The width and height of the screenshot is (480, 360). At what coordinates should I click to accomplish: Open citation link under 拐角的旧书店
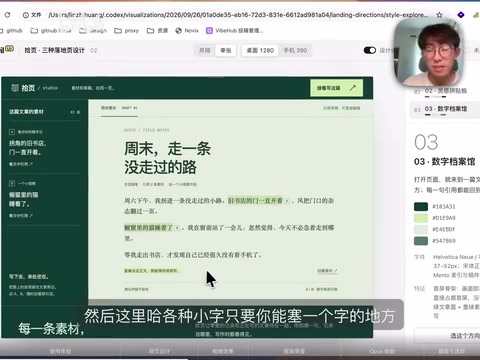pyautogui.click(x=21, y=164)
